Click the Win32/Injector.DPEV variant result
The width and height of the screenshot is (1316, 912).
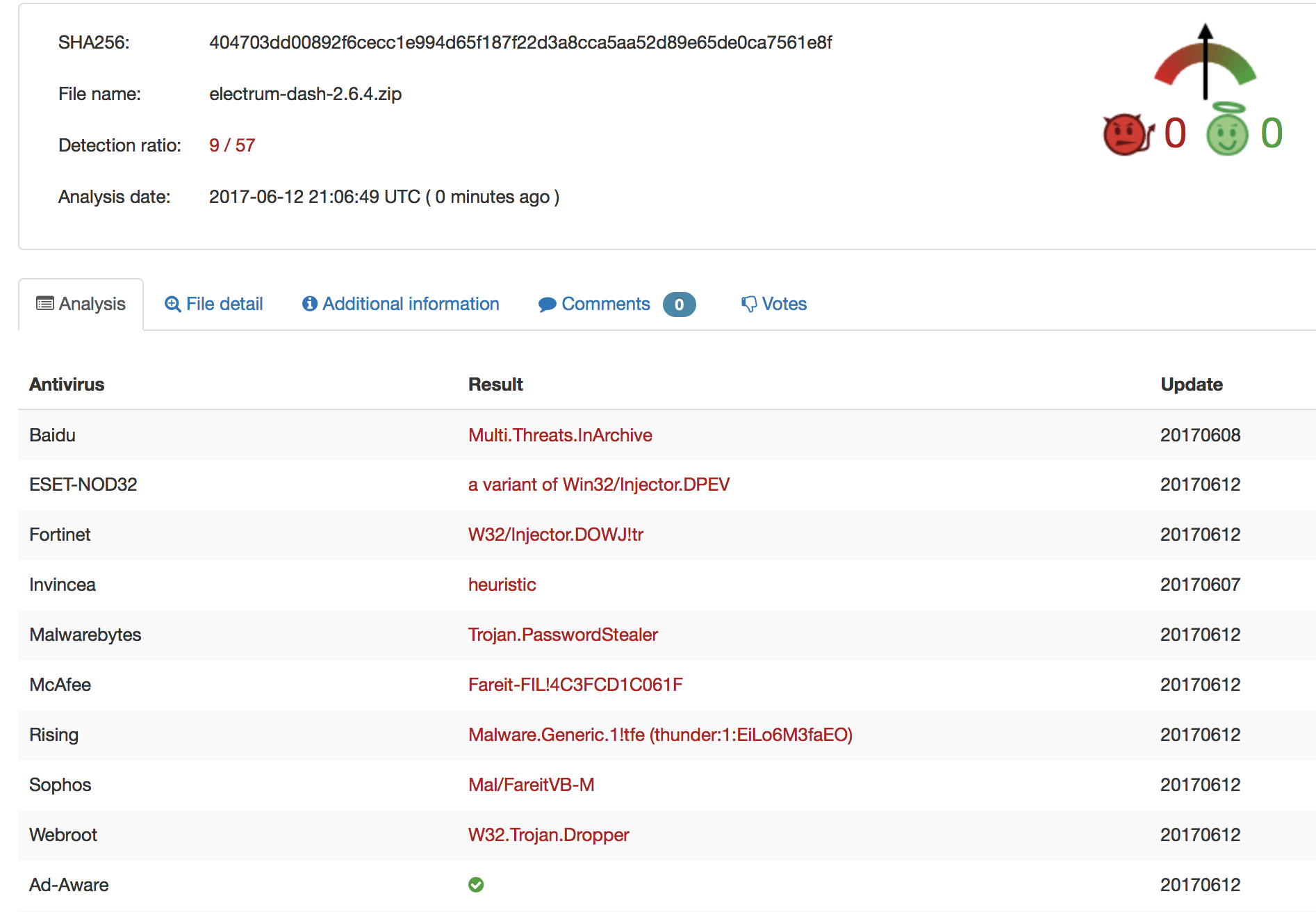[599, 484]
